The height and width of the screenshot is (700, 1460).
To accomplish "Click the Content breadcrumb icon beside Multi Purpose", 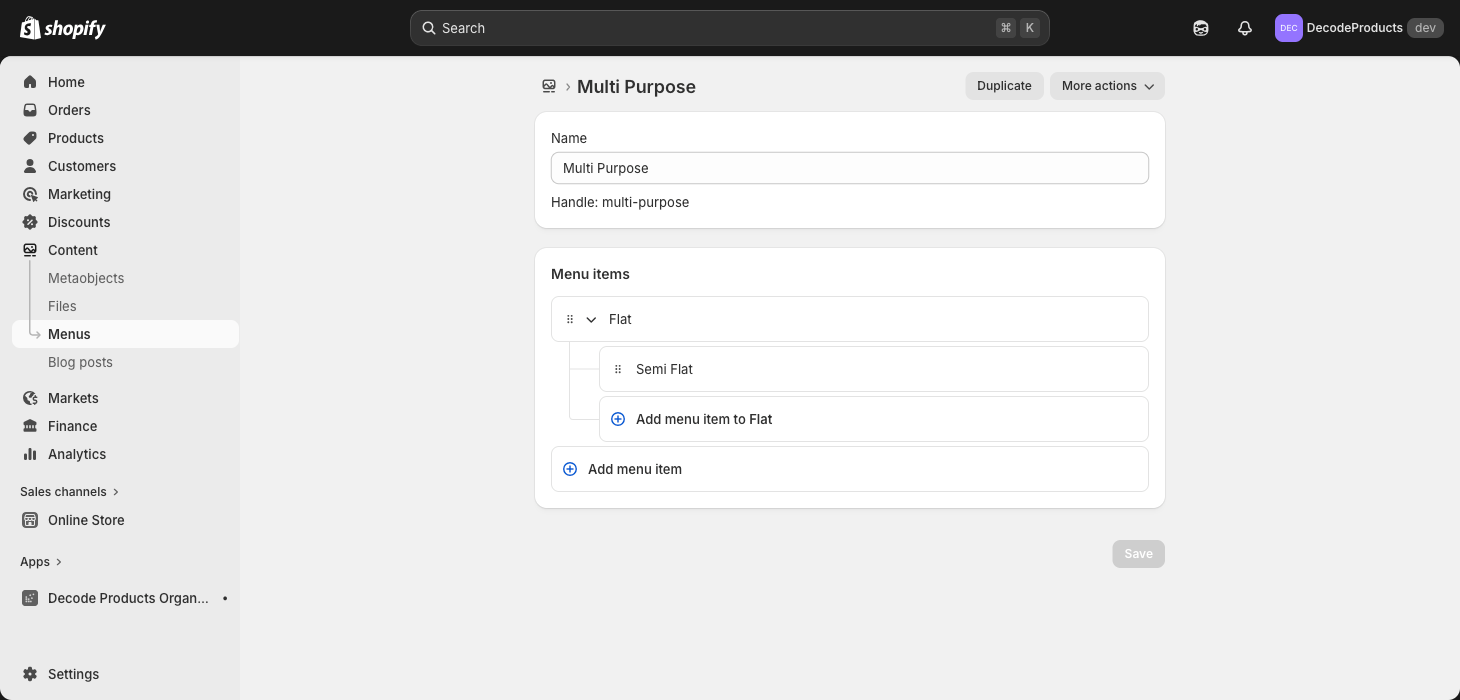I will click(x=549, y=86).
